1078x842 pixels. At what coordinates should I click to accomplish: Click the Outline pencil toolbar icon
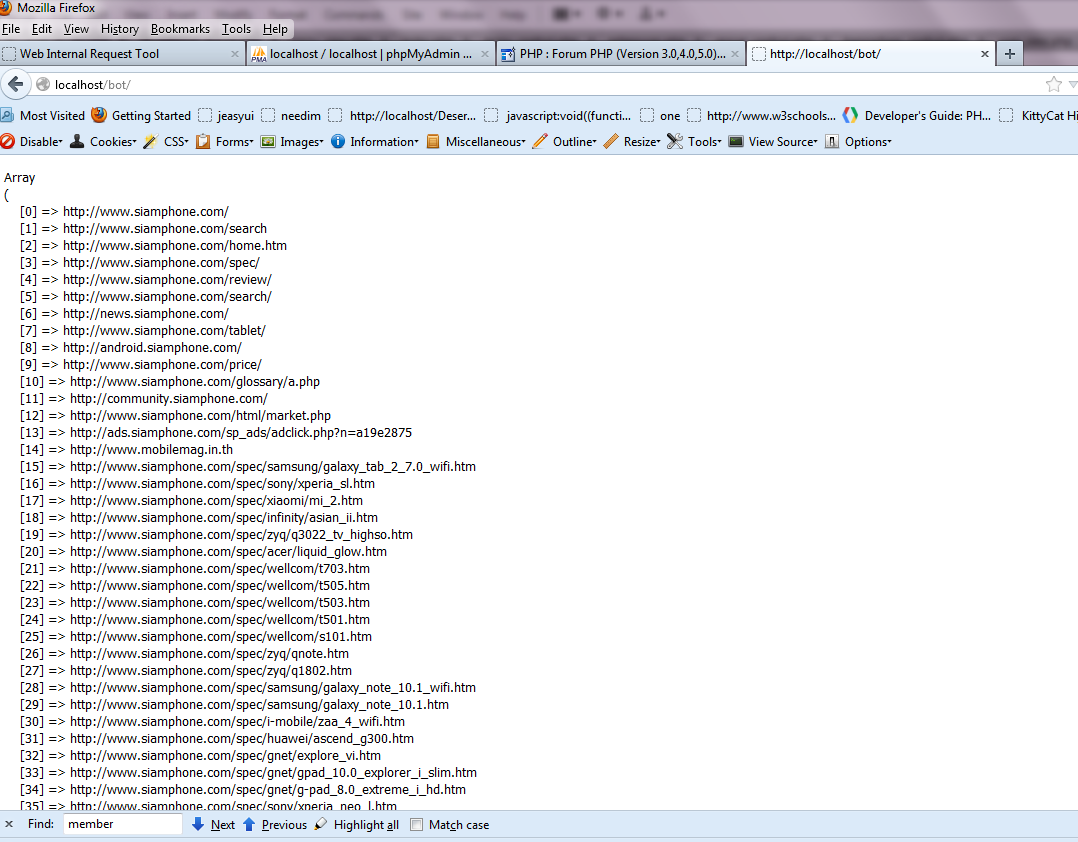coord(540,142)
